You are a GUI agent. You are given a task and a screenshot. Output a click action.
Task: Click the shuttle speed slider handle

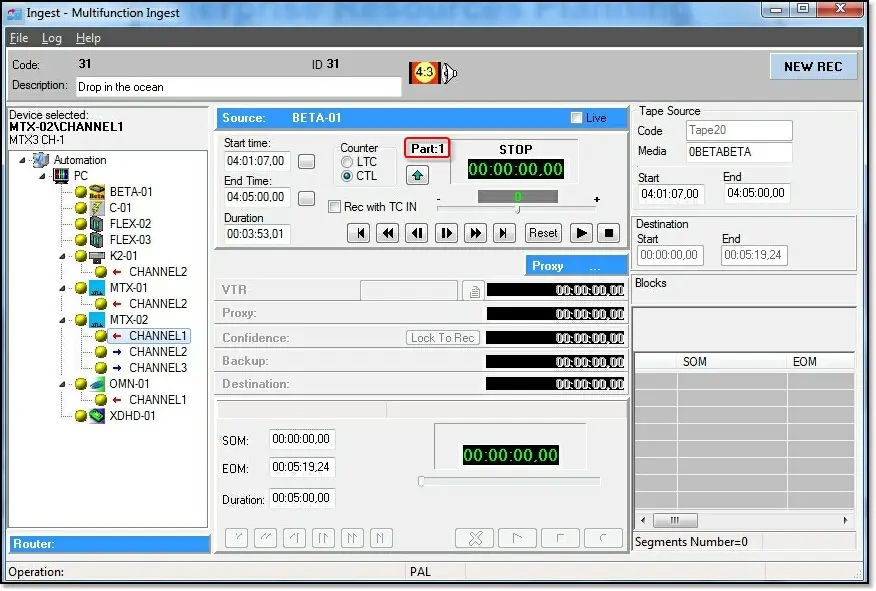[517, 209]
